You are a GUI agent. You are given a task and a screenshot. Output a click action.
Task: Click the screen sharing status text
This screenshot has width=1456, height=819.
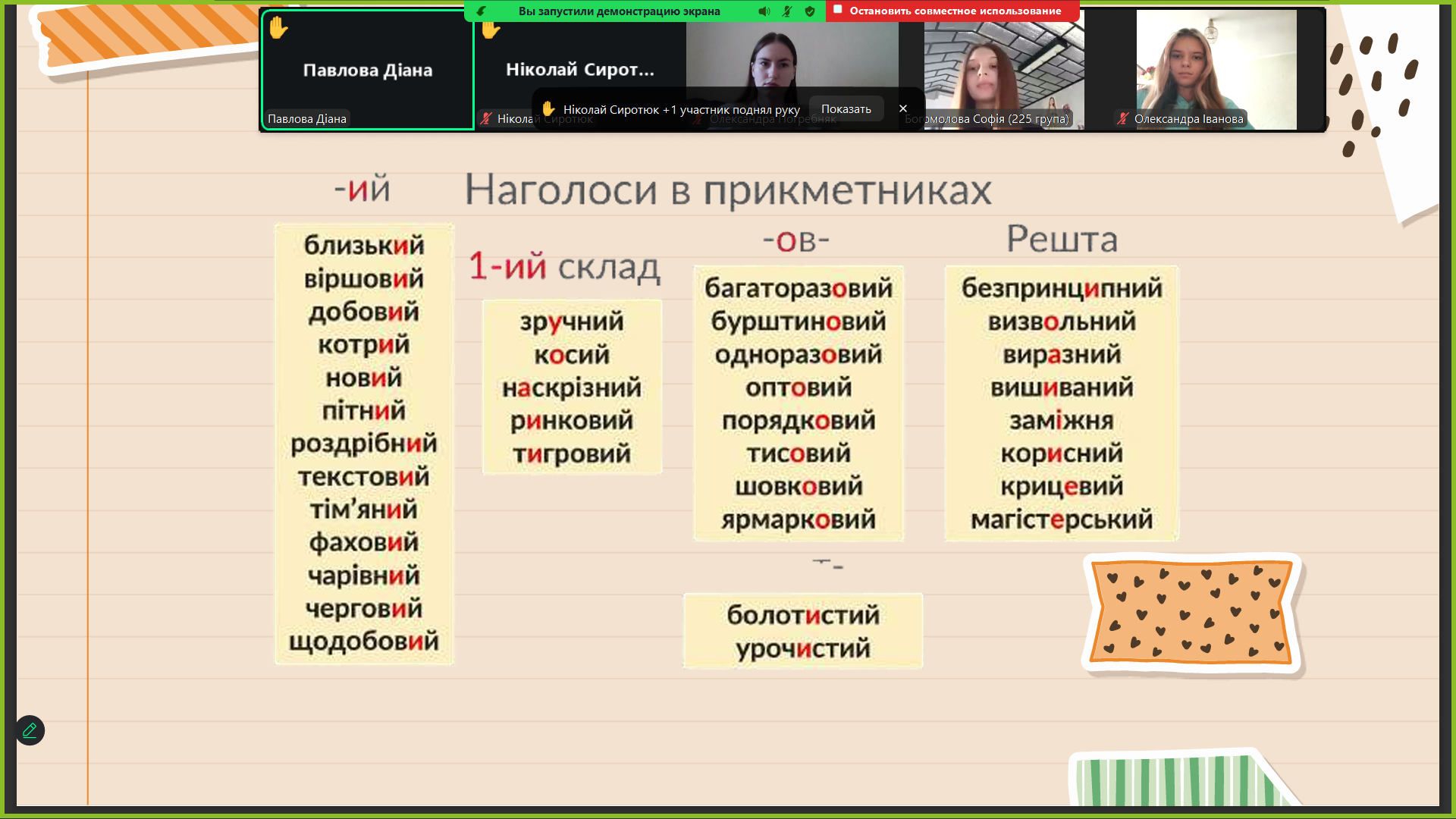click(619, 11)
